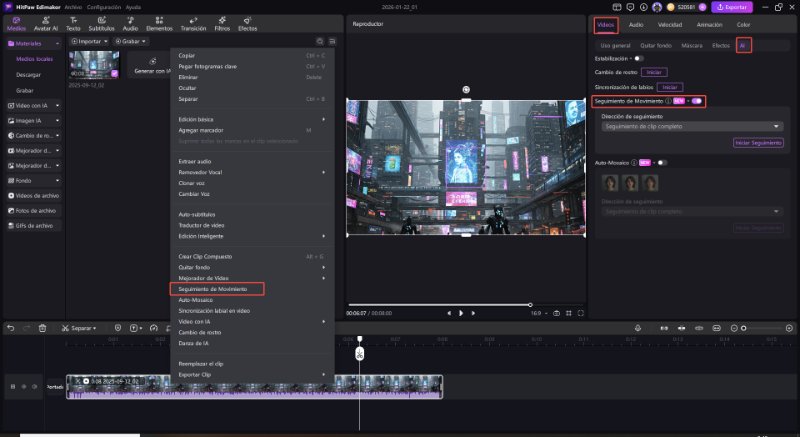Open the Dirección de seguimiento dropdown

tap(691, 126)
